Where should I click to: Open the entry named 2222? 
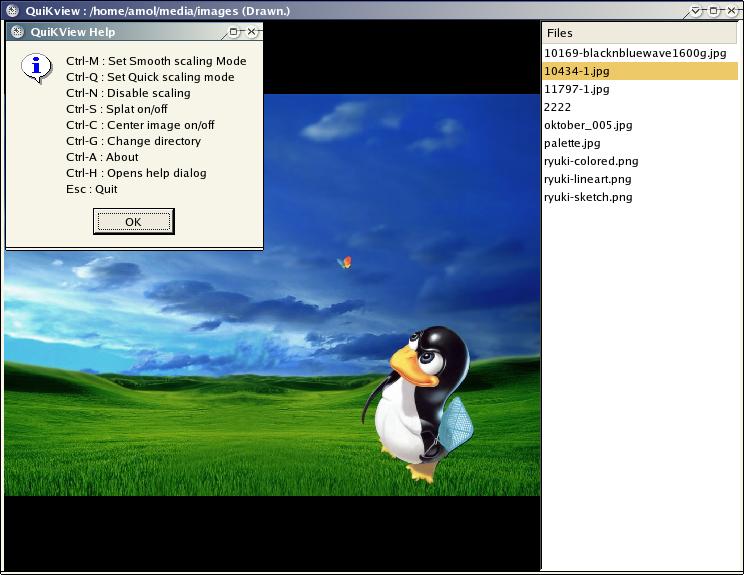(640, 107)
